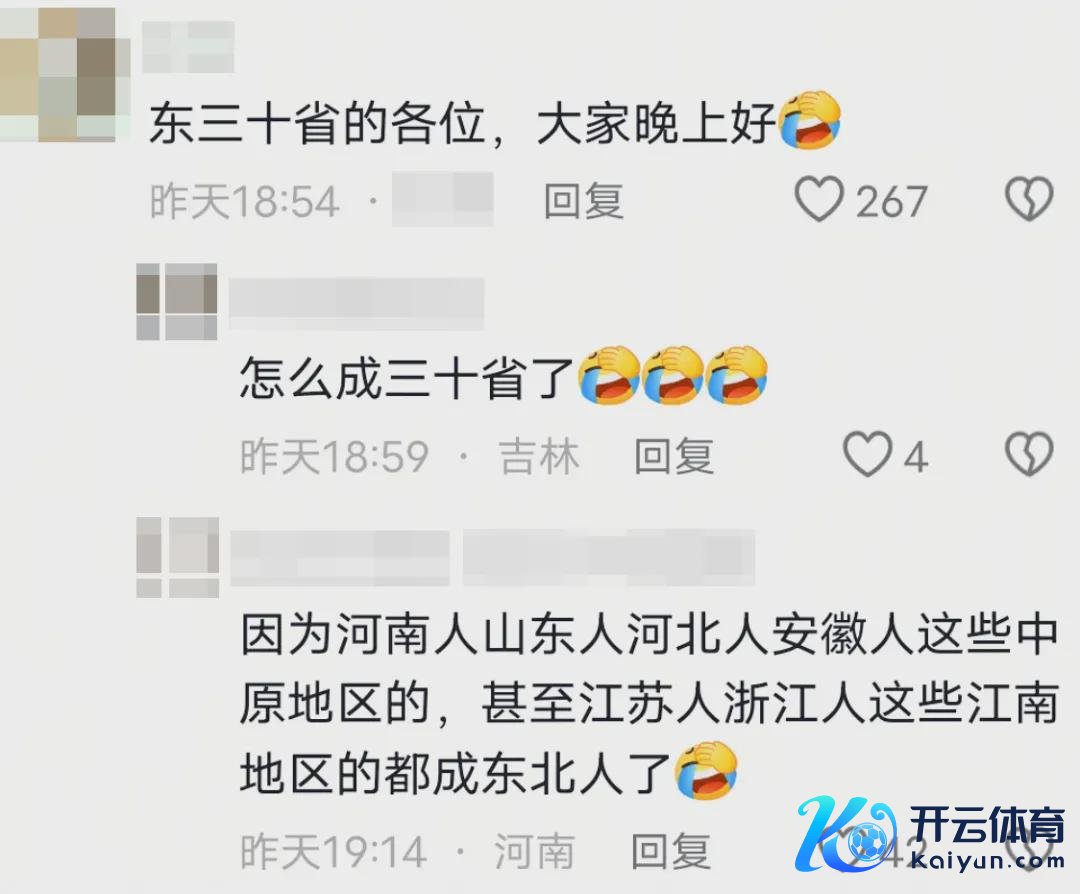The height and width of the screenshot is (894, 1080).
Task: Tap the Kaiyun 开云体育 logo watermark
Action: [932, 834]
